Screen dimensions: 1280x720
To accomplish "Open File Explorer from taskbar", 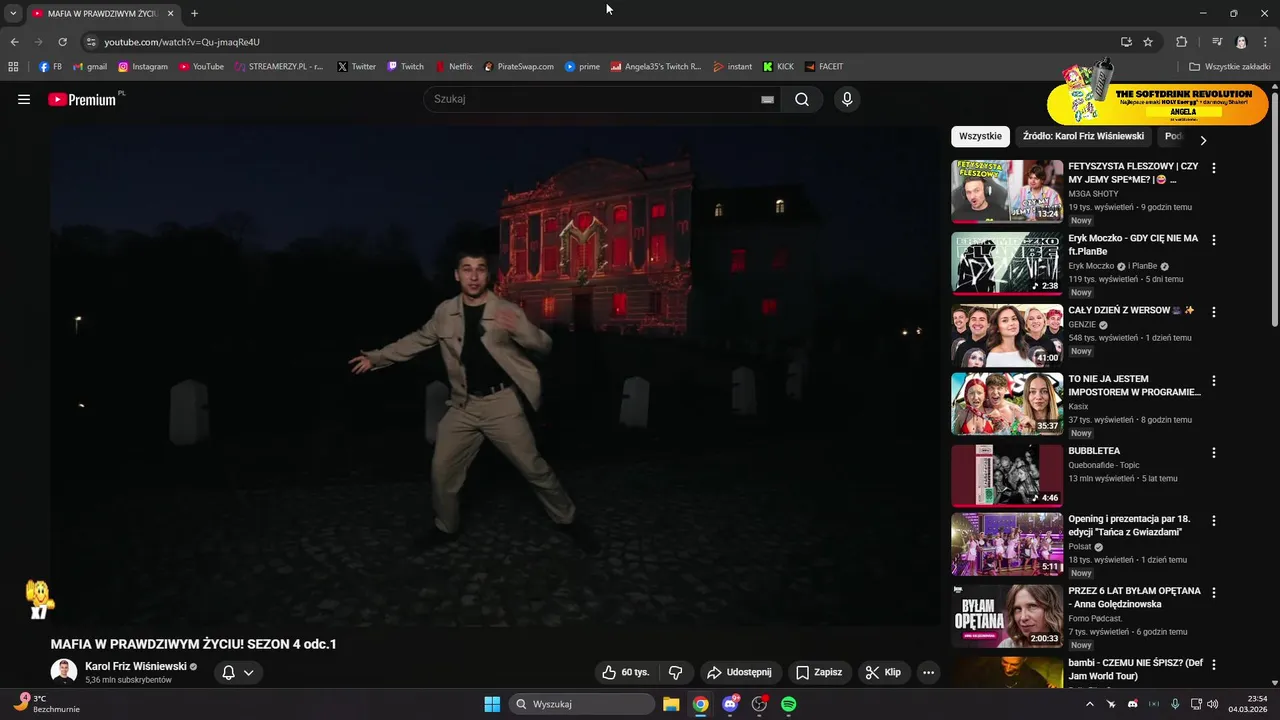I will (x=671, y=704).
